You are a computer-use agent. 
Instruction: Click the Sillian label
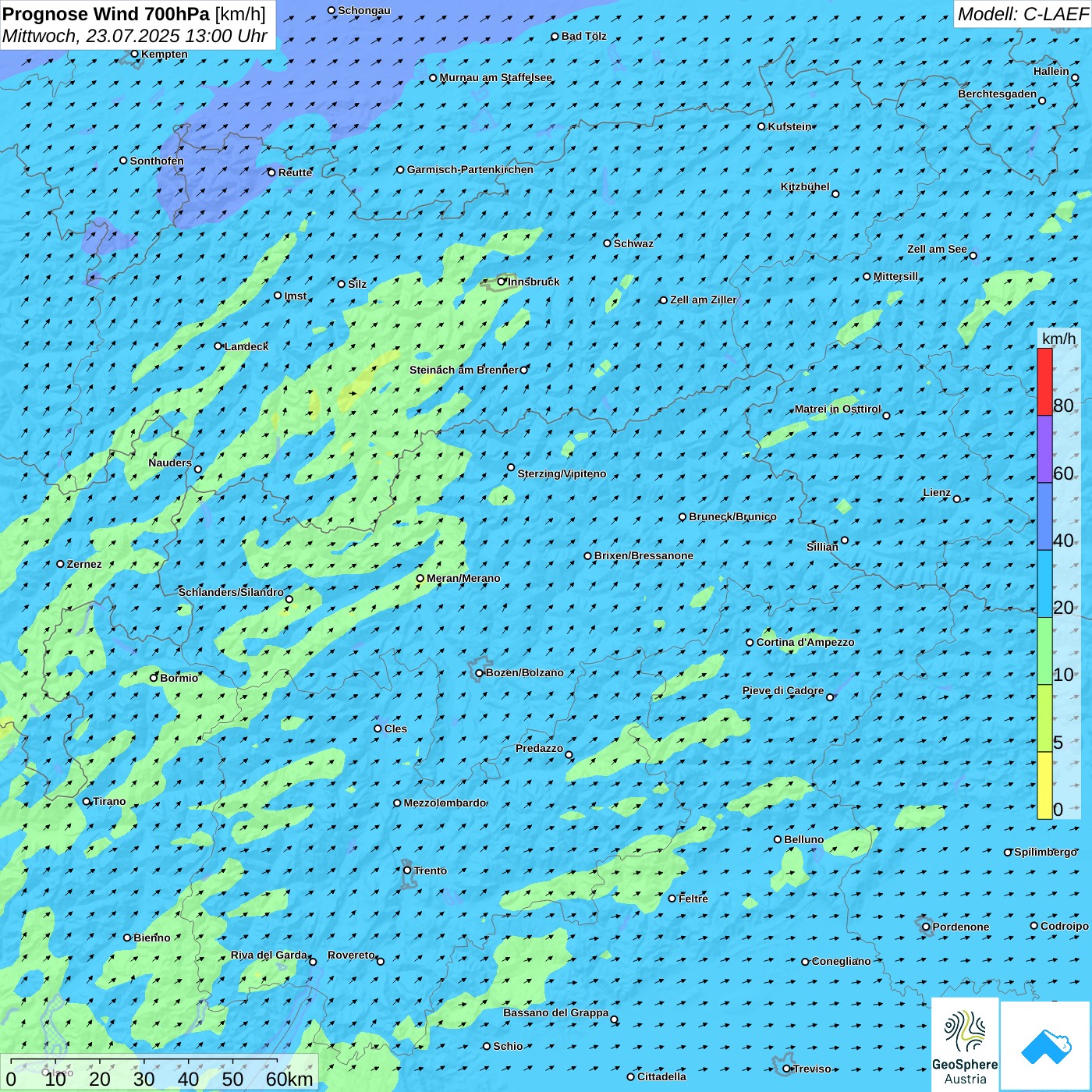pos(822,547)
